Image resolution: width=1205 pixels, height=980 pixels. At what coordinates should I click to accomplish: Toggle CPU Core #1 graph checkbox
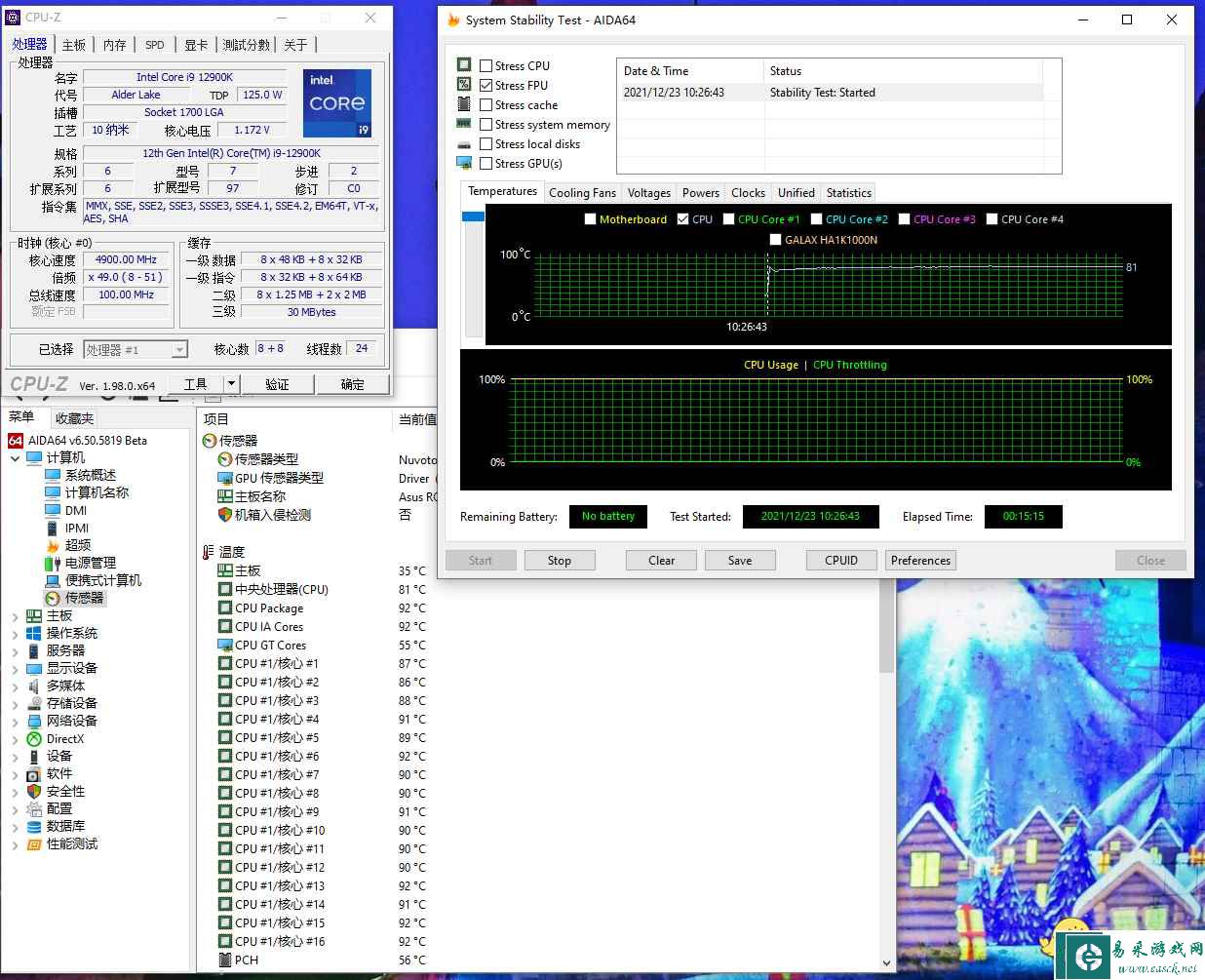tap(728, 219)
